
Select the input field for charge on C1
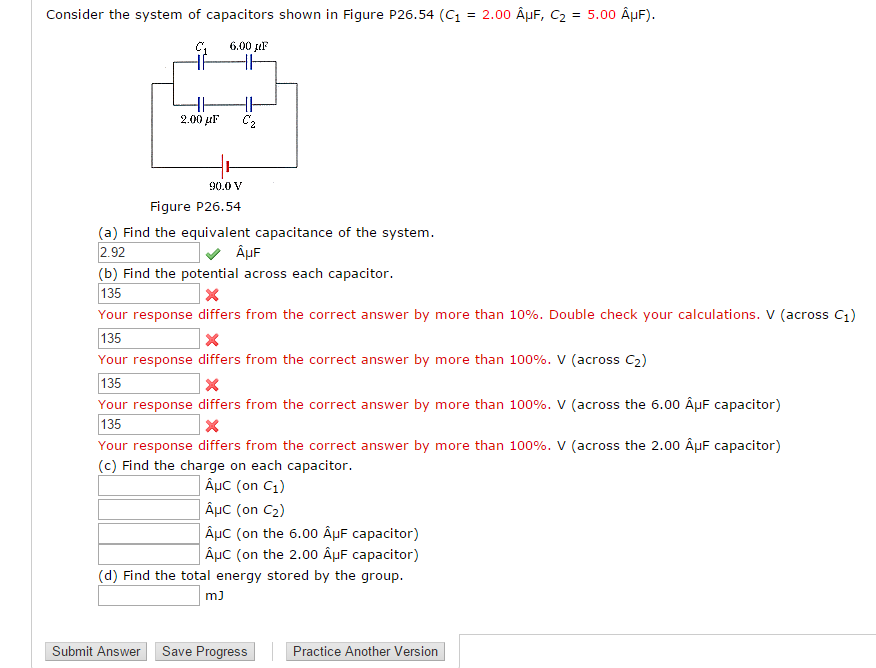coord(148,484)
